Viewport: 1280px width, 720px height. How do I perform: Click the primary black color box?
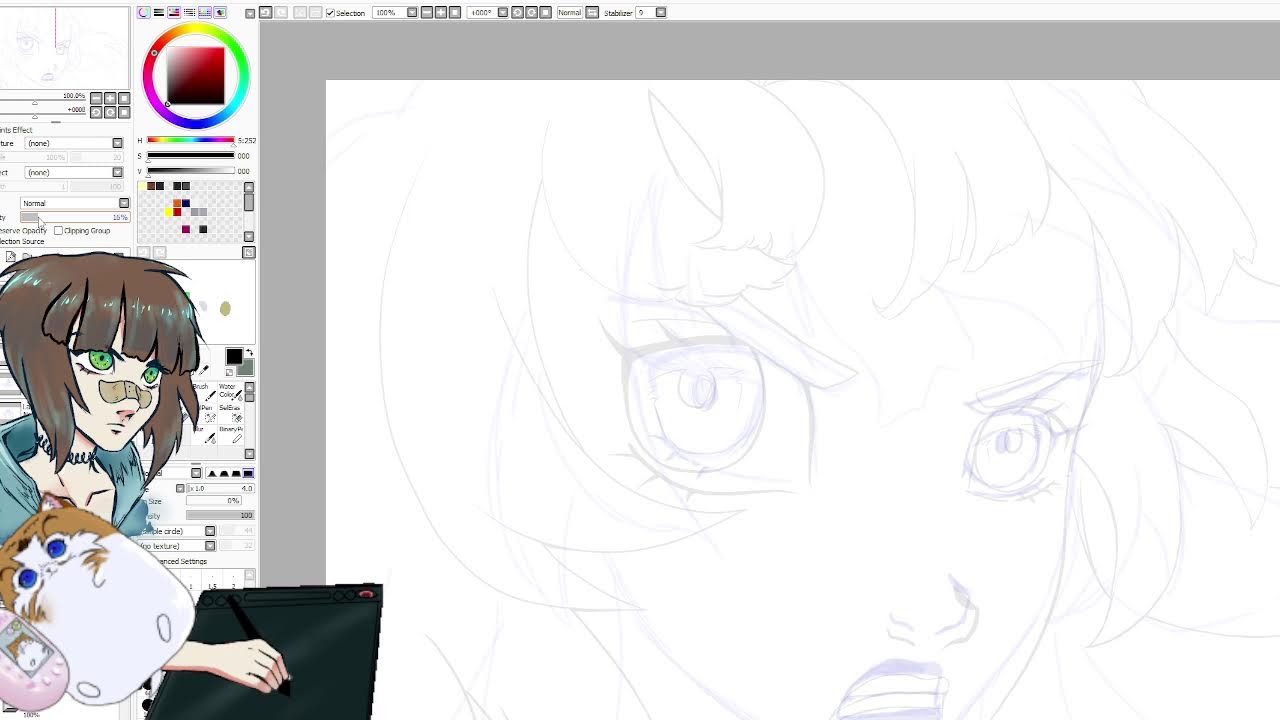tap(234, 356)
